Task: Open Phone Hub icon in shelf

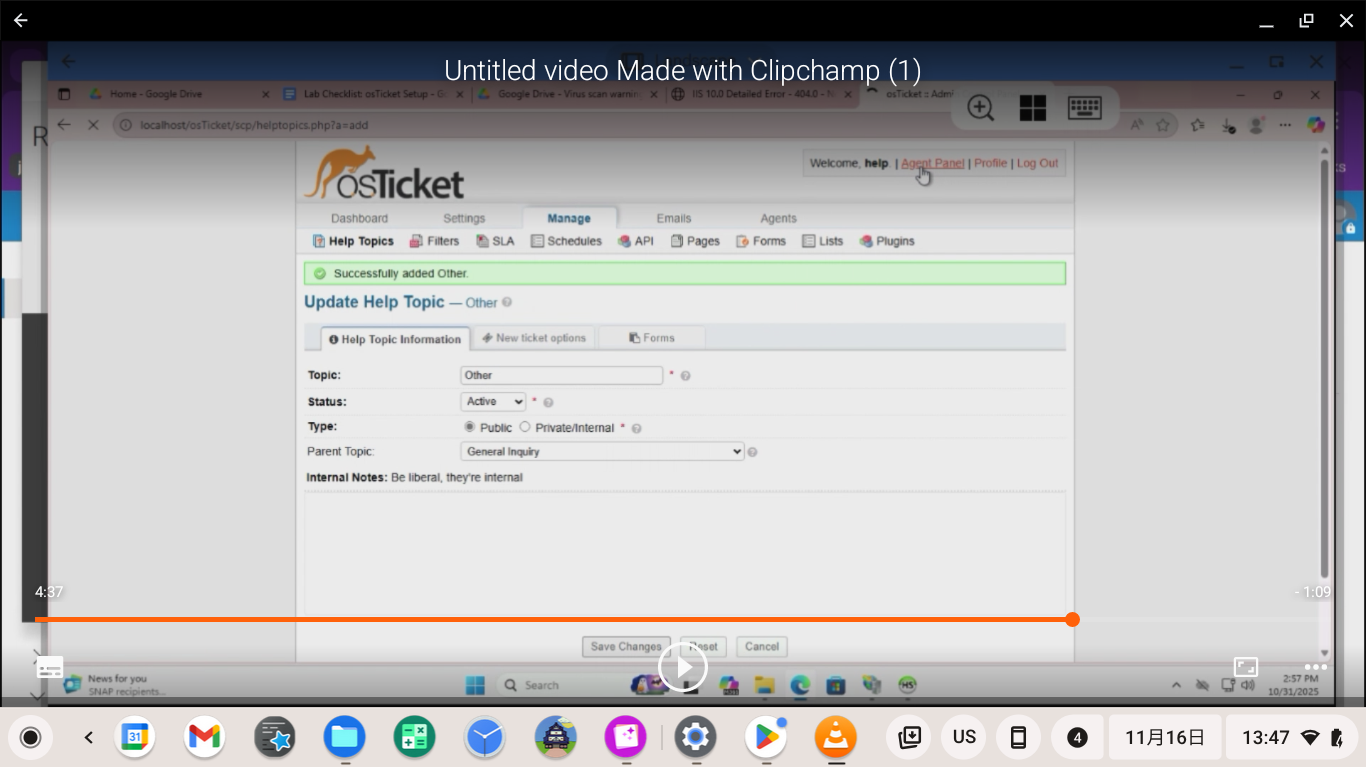Action: (1018, 738)
